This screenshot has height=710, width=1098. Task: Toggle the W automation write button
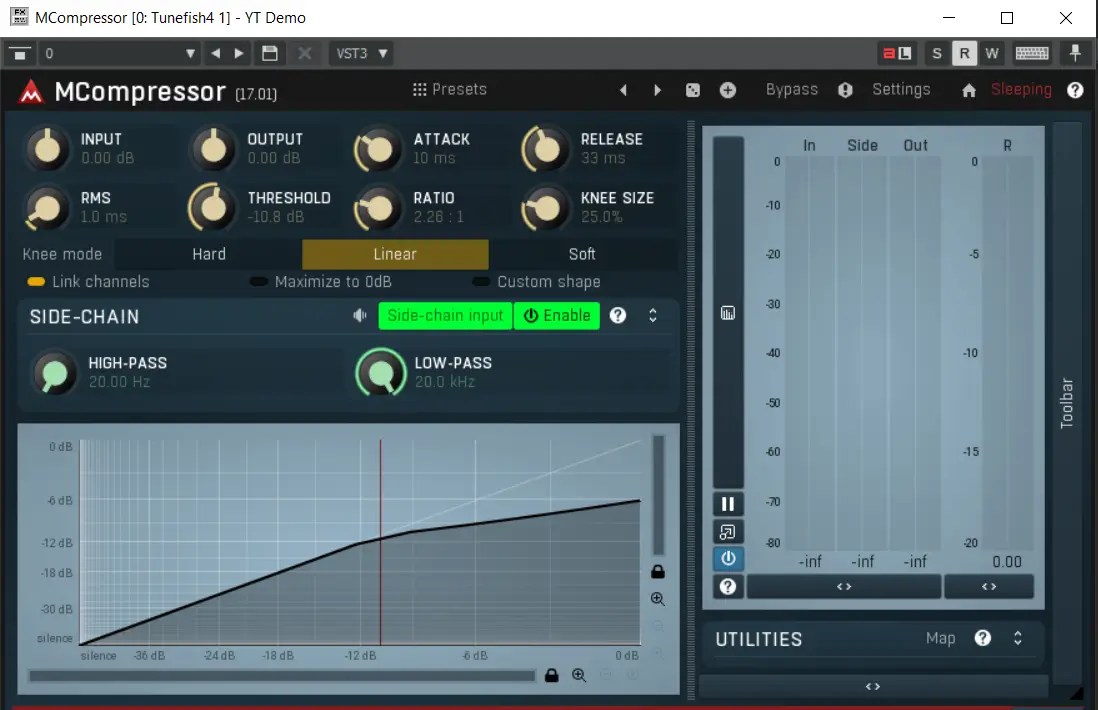pyautogui.click(x=992, y=53)
